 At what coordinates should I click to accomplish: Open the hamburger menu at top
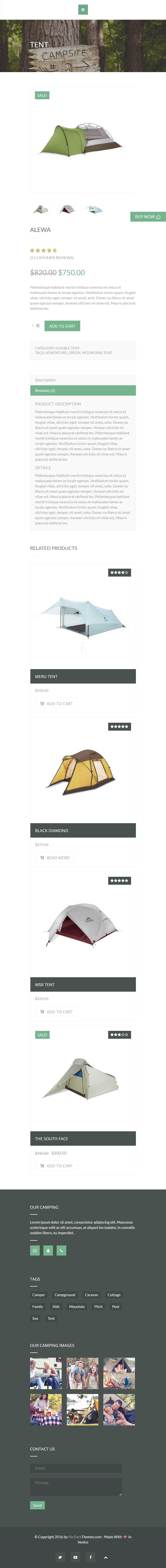[83, 10]
